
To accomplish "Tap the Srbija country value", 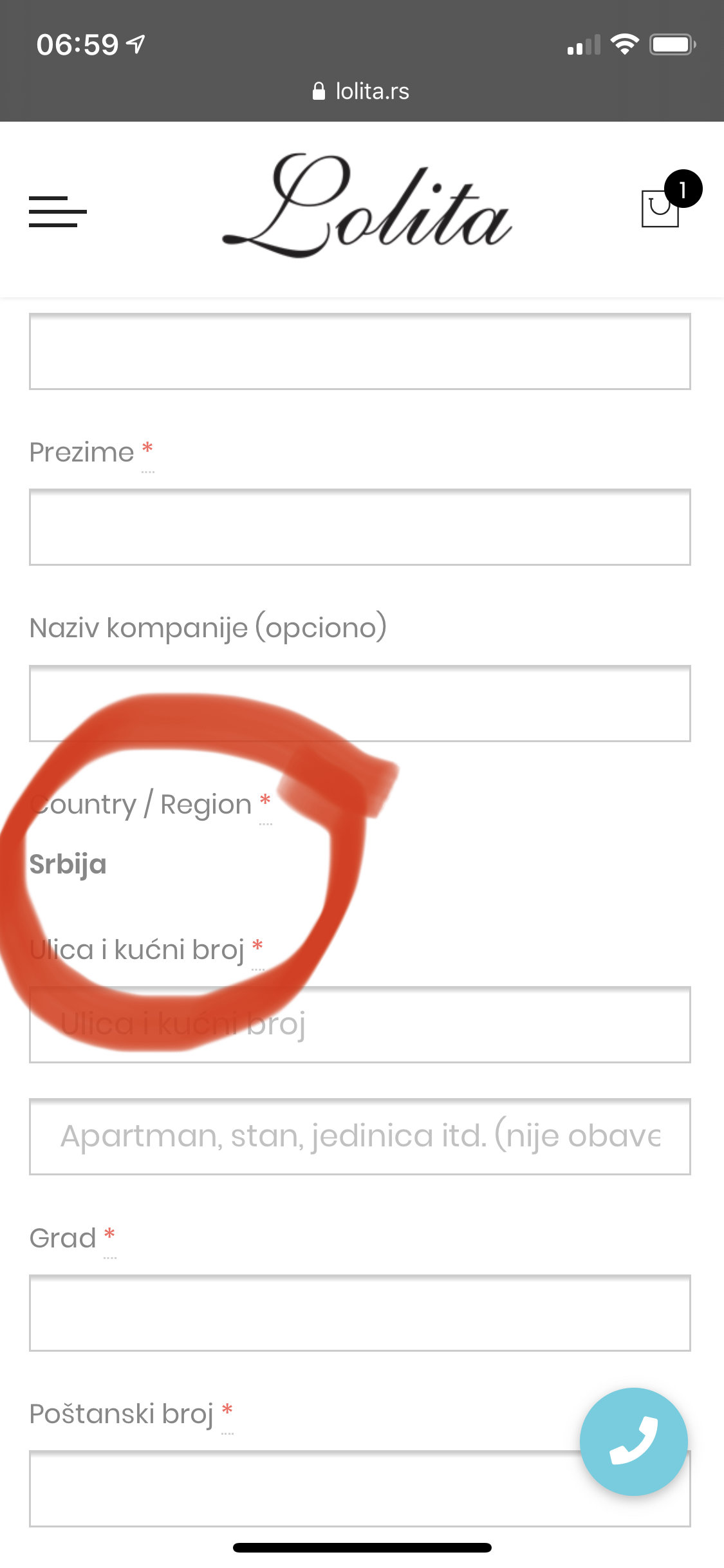I will [x=68, y=864].
